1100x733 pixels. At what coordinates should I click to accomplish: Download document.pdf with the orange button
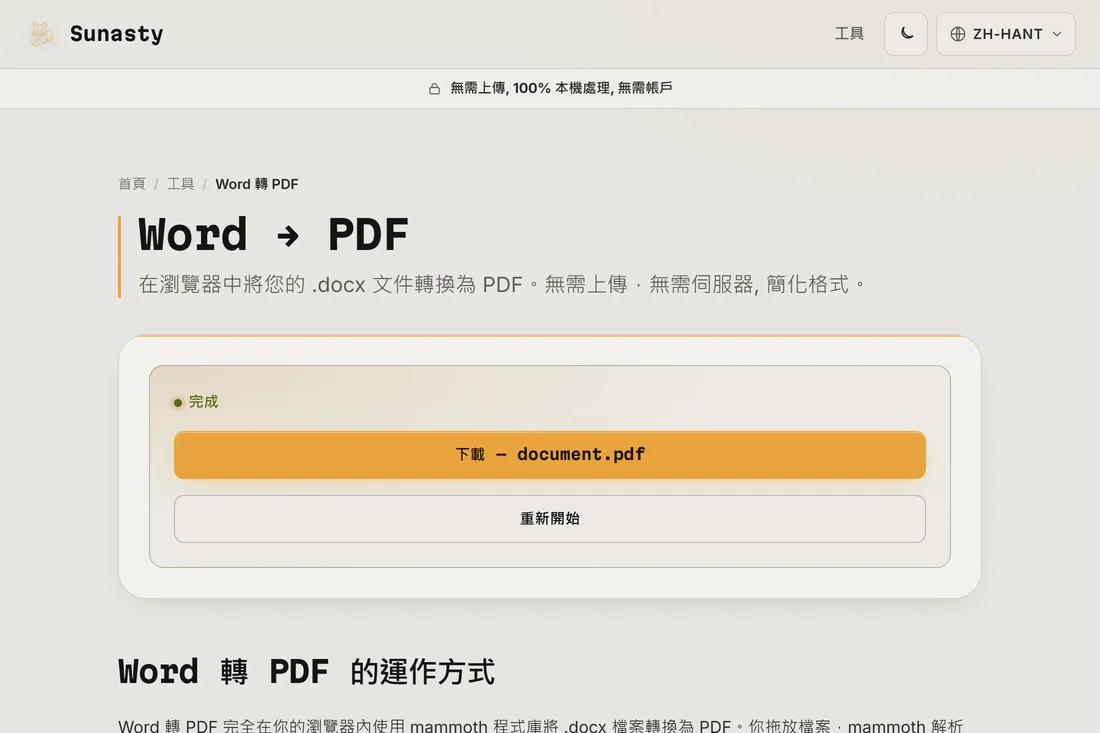pos(549,455)
